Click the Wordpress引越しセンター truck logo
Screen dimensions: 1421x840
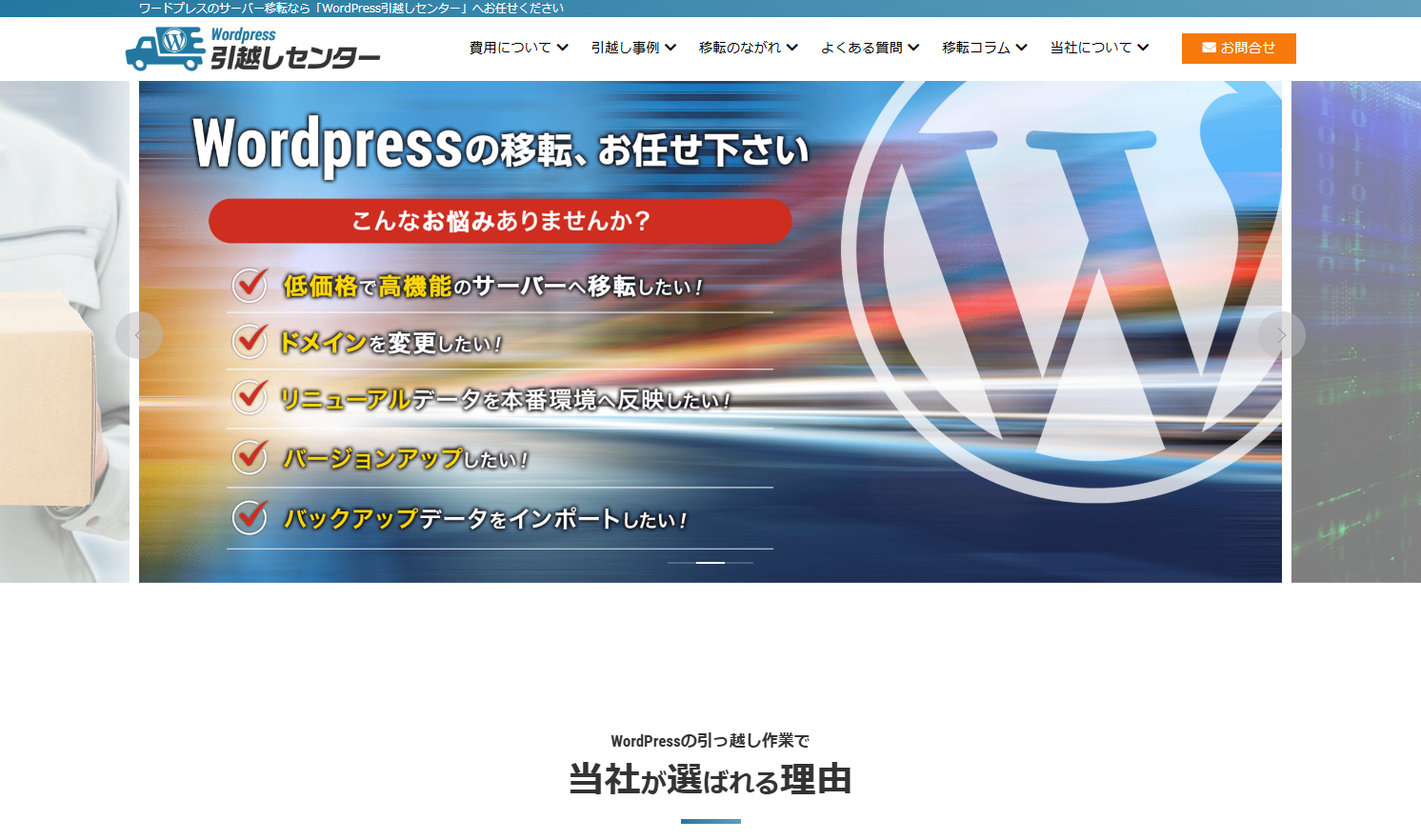(x=252, y=49)
